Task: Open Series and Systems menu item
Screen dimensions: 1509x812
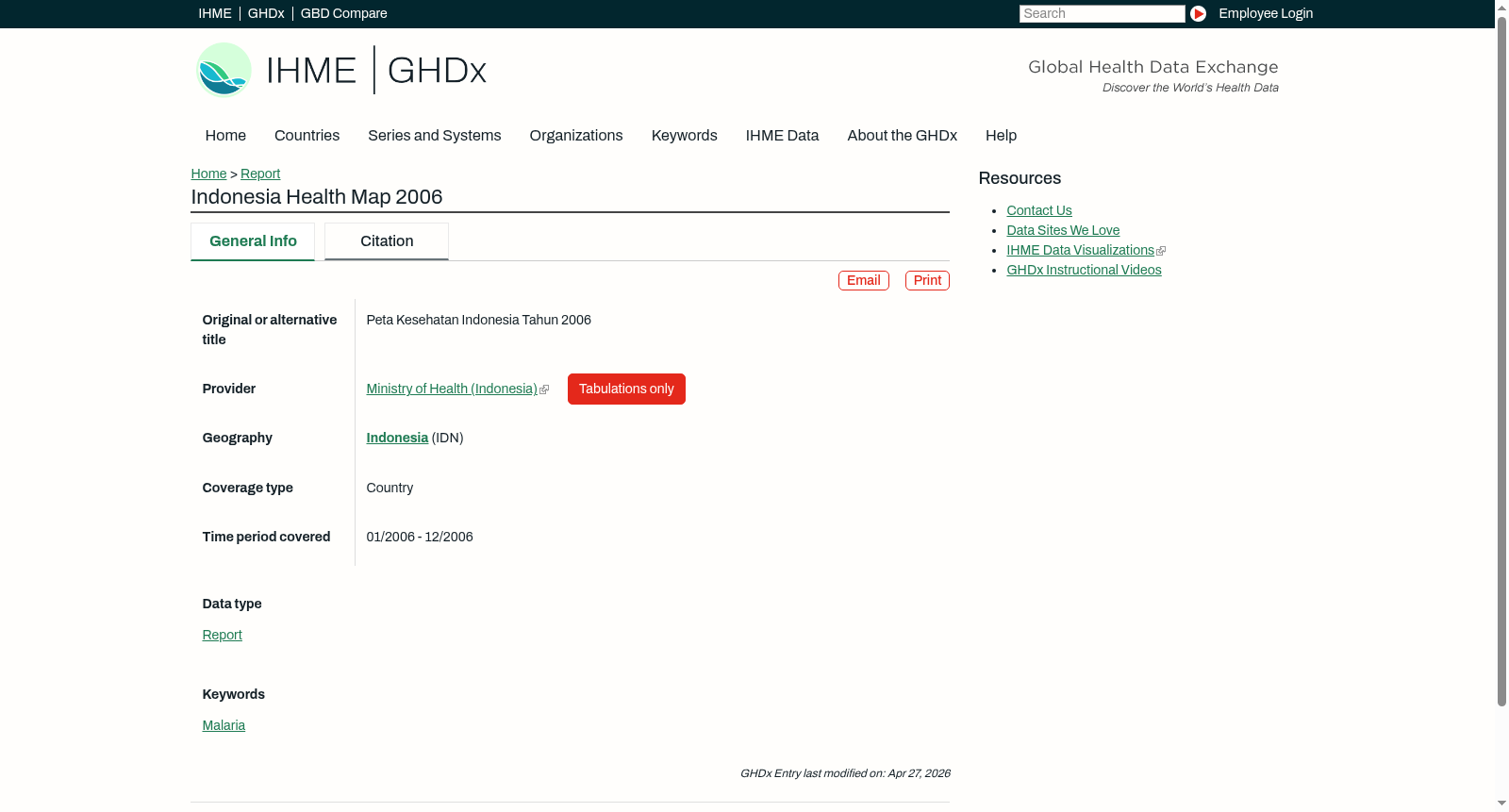Action: click(x=434, y=135)
